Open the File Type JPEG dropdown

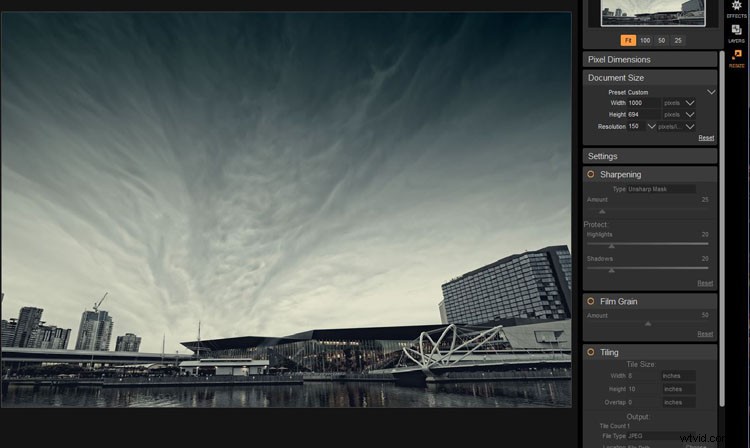[x=662, y=436]
